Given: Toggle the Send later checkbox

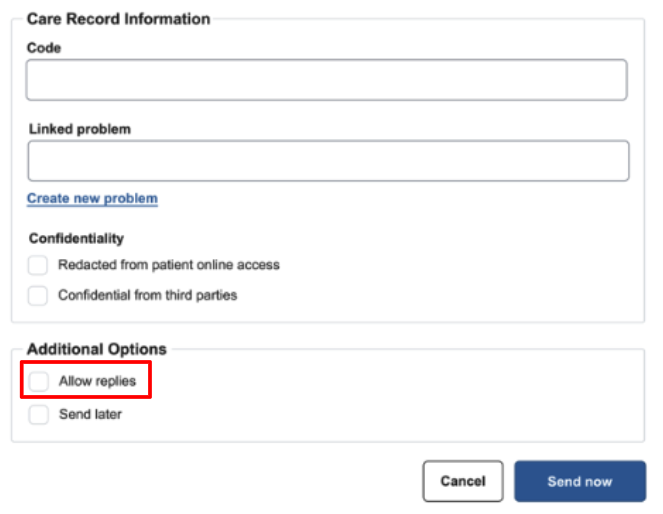Looking at the screenshot, I should coord(38,414).
